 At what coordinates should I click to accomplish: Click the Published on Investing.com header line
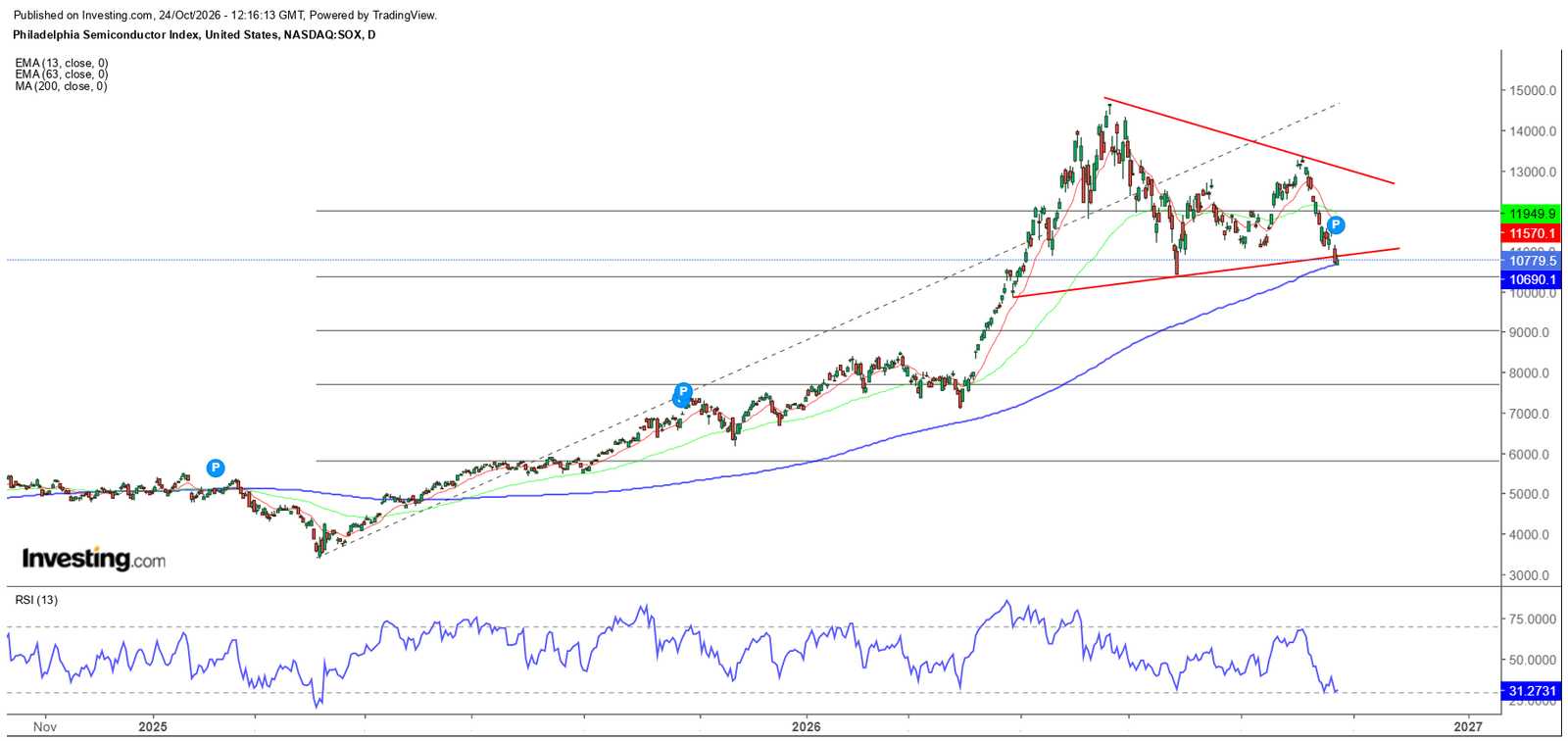[x=225, y=16]
